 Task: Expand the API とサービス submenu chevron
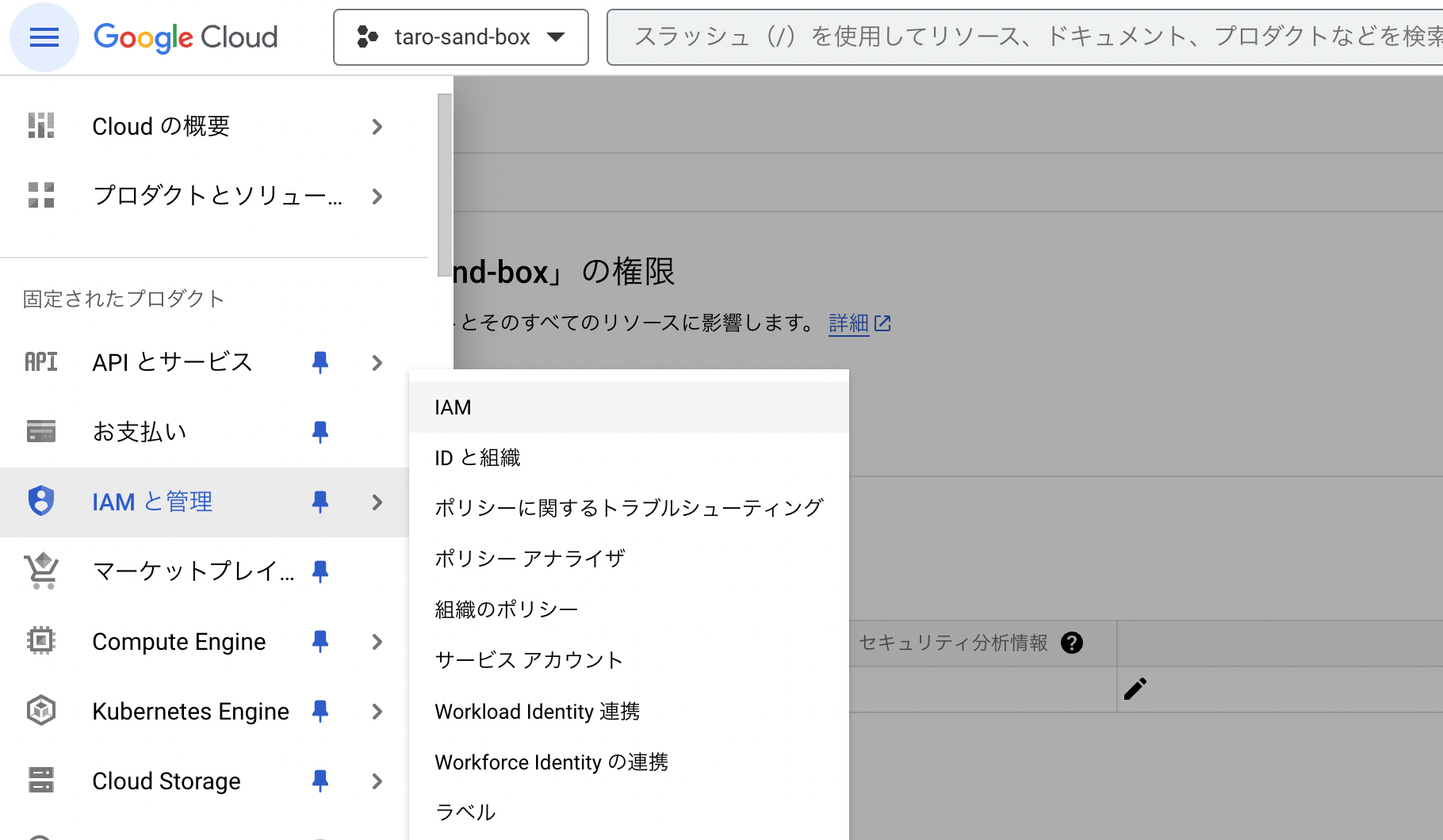377,363
